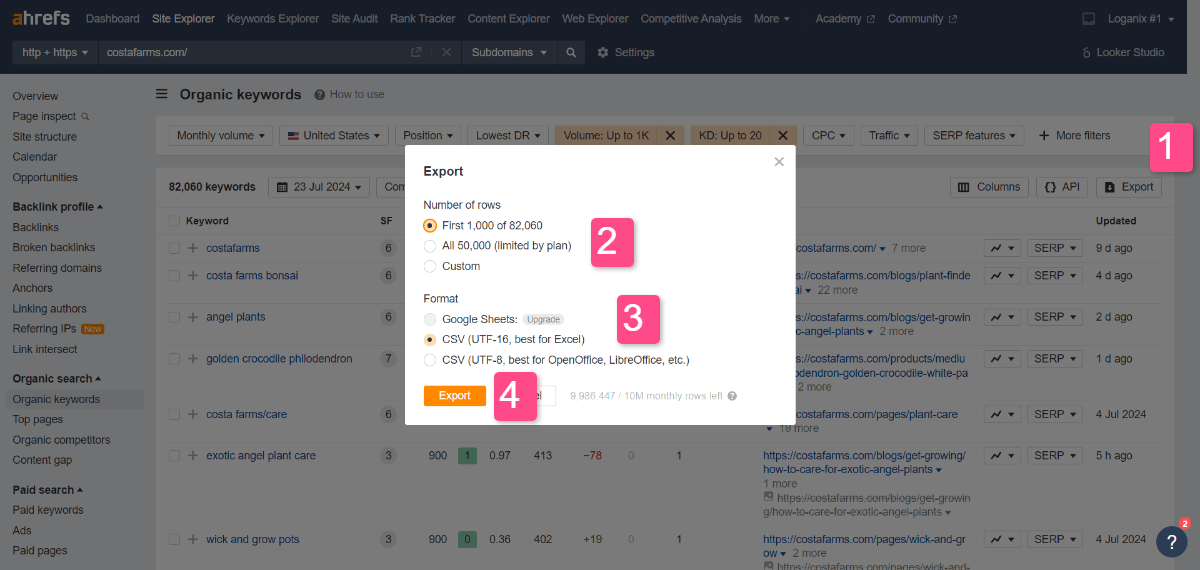This screenshot has width=1200, height=570.
Task: Open Backlinks in the sidebar
Action: (x=36, y=228)
